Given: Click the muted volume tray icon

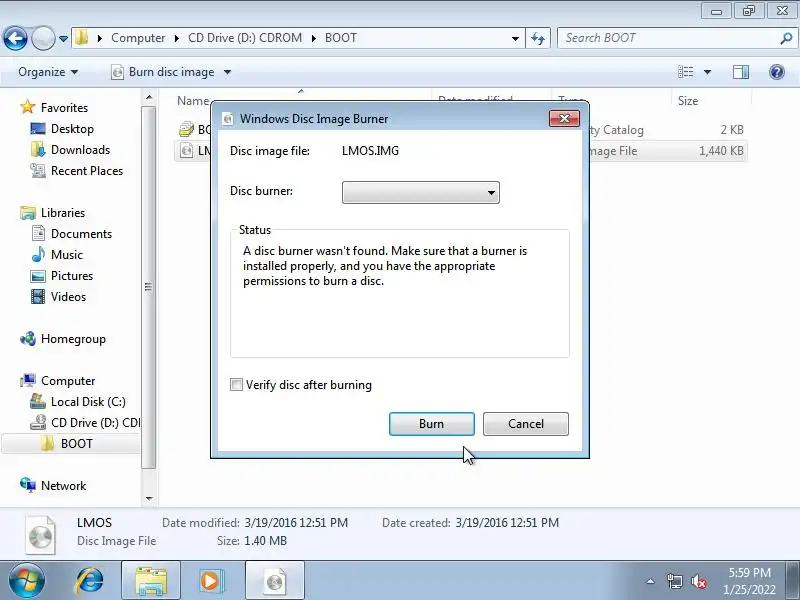Looking at the screenshot, I should tap(698, 581).
